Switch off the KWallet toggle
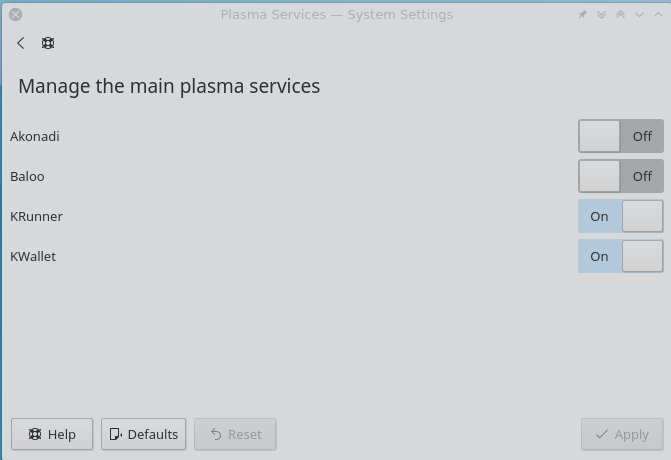 point(620,256)
